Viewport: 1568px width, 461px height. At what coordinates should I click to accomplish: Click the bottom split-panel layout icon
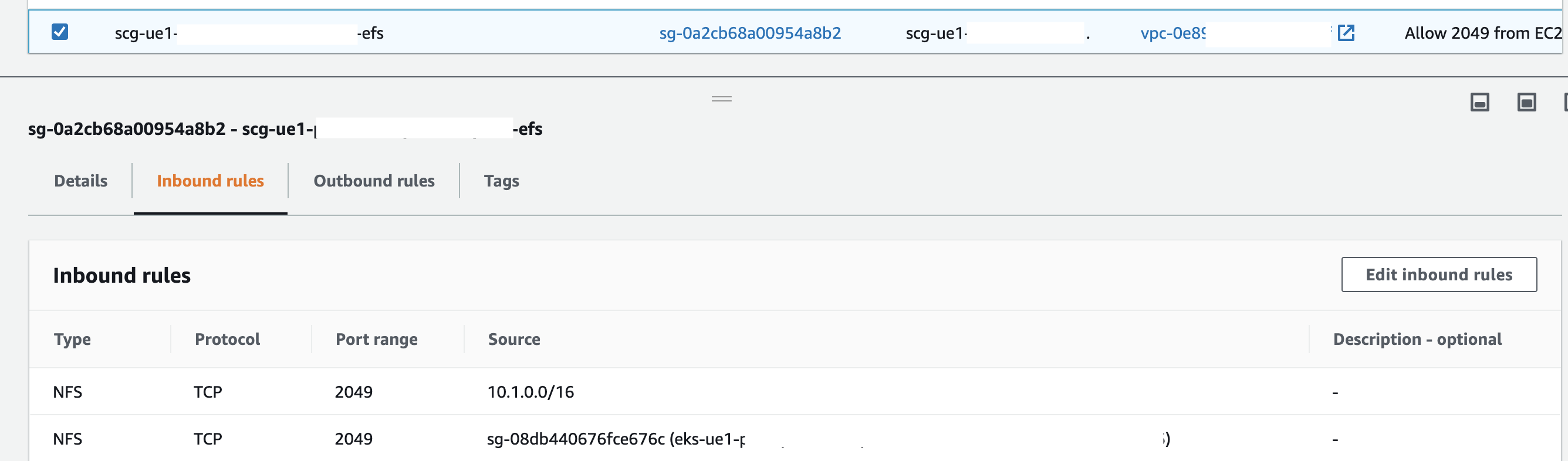click(x=1479, y=102)
